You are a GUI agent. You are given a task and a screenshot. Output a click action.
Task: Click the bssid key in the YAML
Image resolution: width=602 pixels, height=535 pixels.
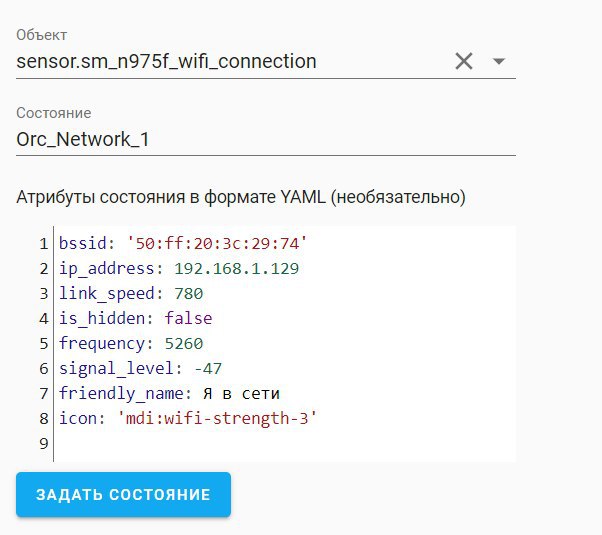pyautogui.click(x=82, y=243)
